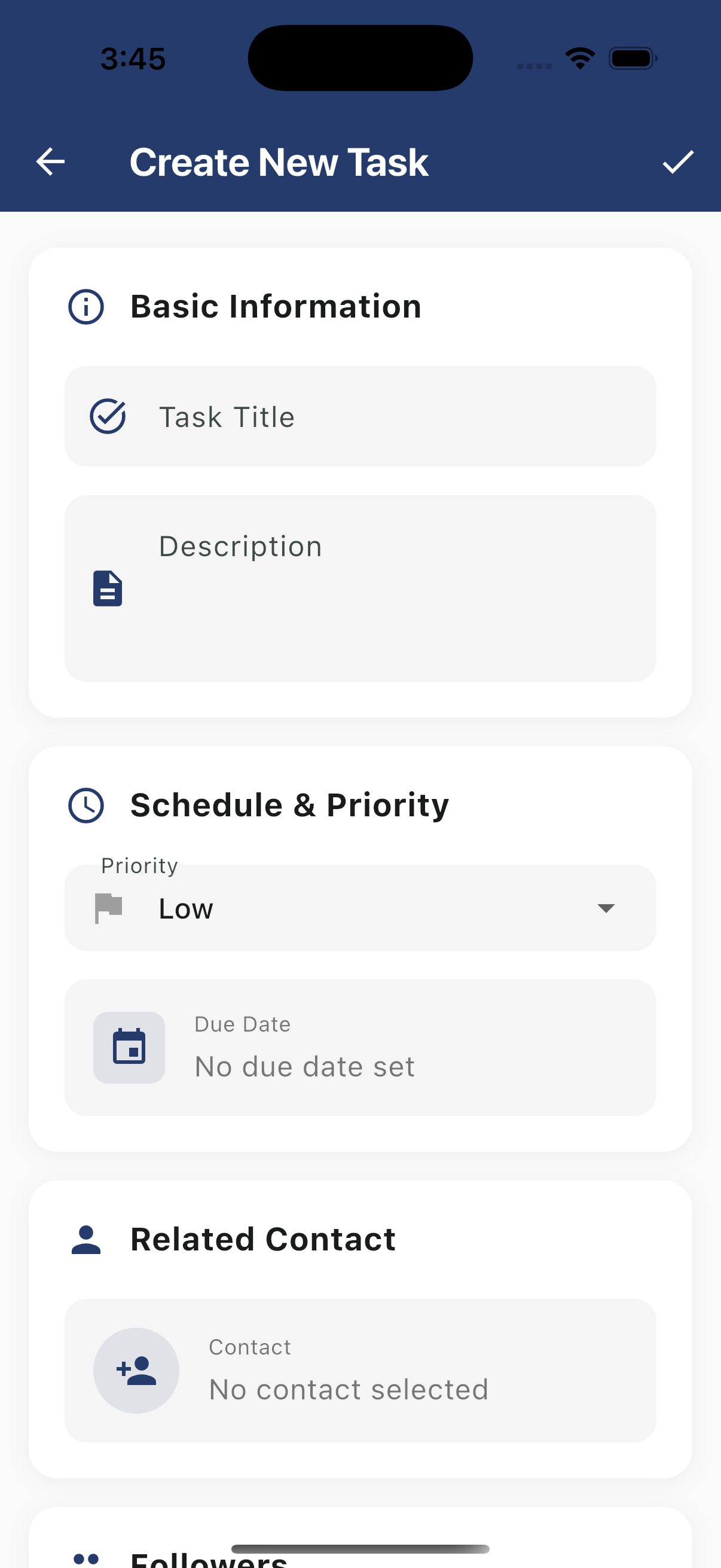Screen dimensions: 721x1568
Task: Open date picker via calendar icon
Action: (129, 1047)
